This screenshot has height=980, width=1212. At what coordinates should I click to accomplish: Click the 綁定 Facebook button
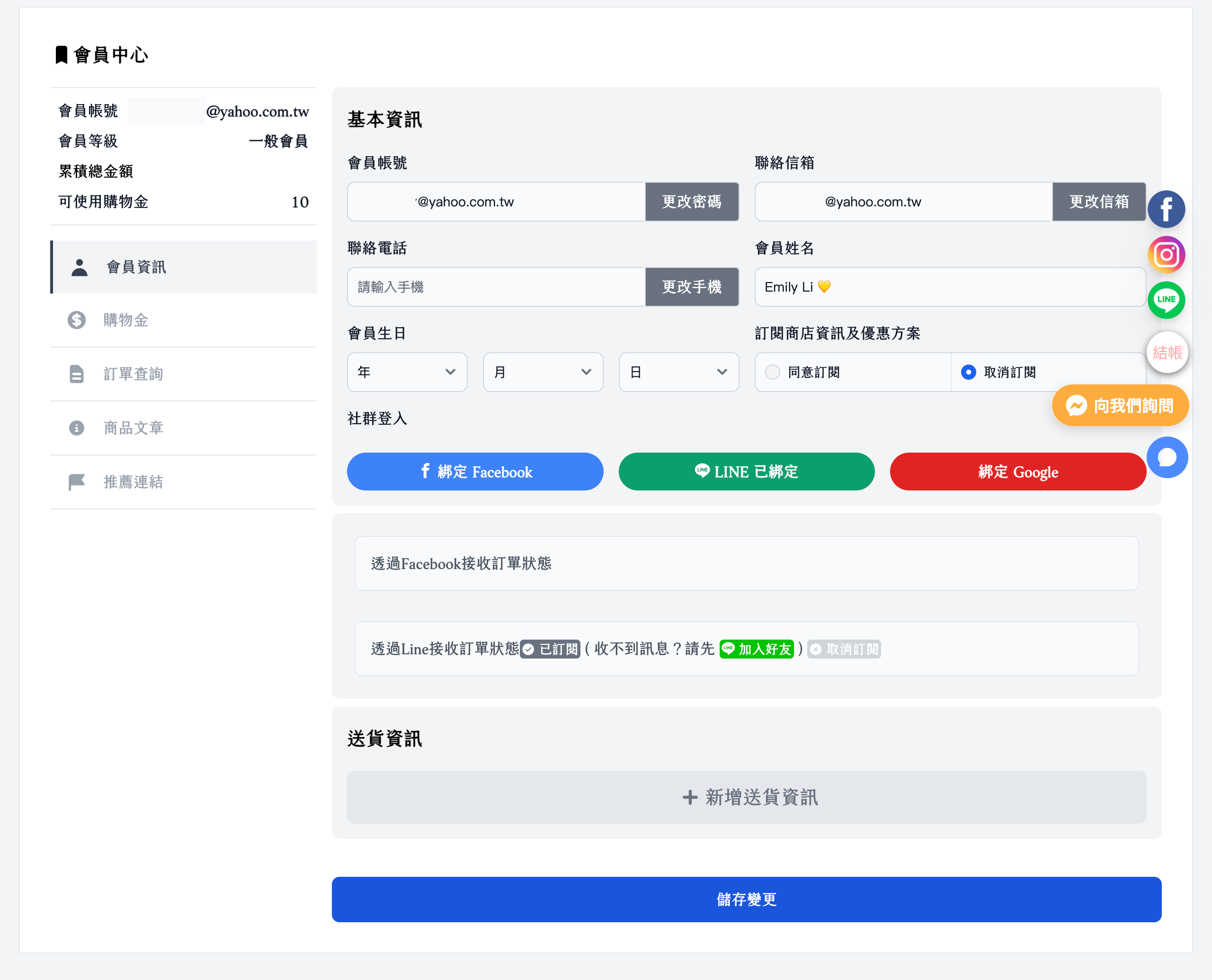(475, 472)
